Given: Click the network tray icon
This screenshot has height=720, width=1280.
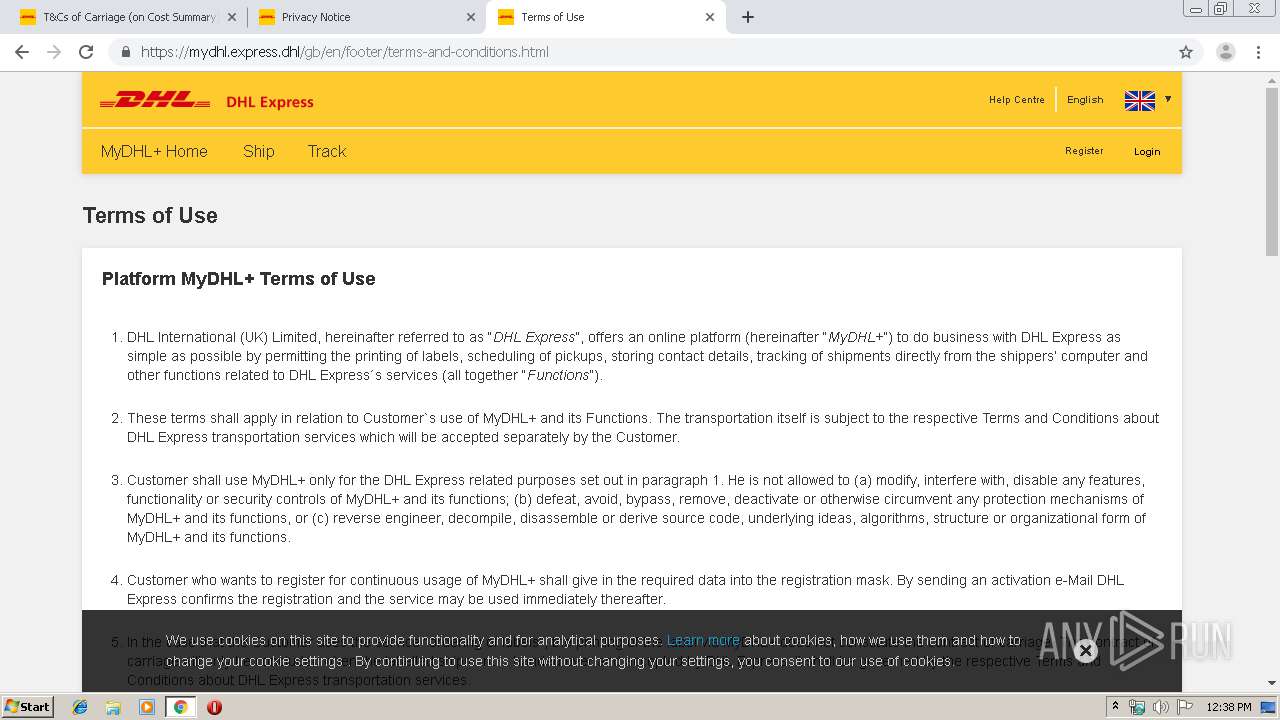Looking at the screenshot, I should coord(1137,707).
